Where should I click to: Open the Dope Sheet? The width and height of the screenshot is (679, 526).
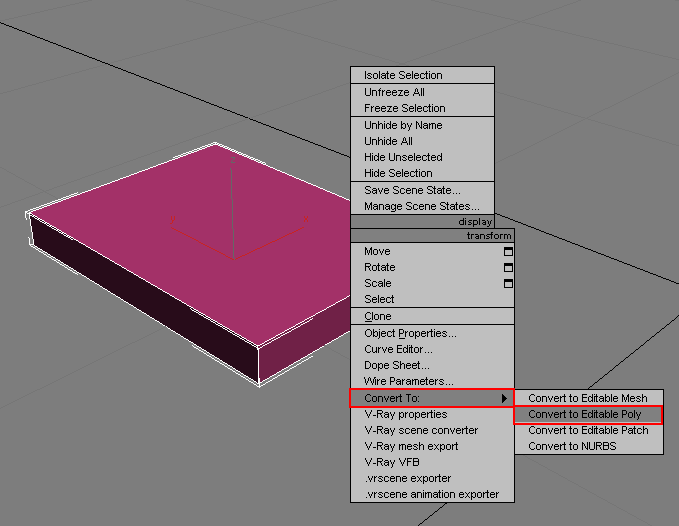(432, 365)
